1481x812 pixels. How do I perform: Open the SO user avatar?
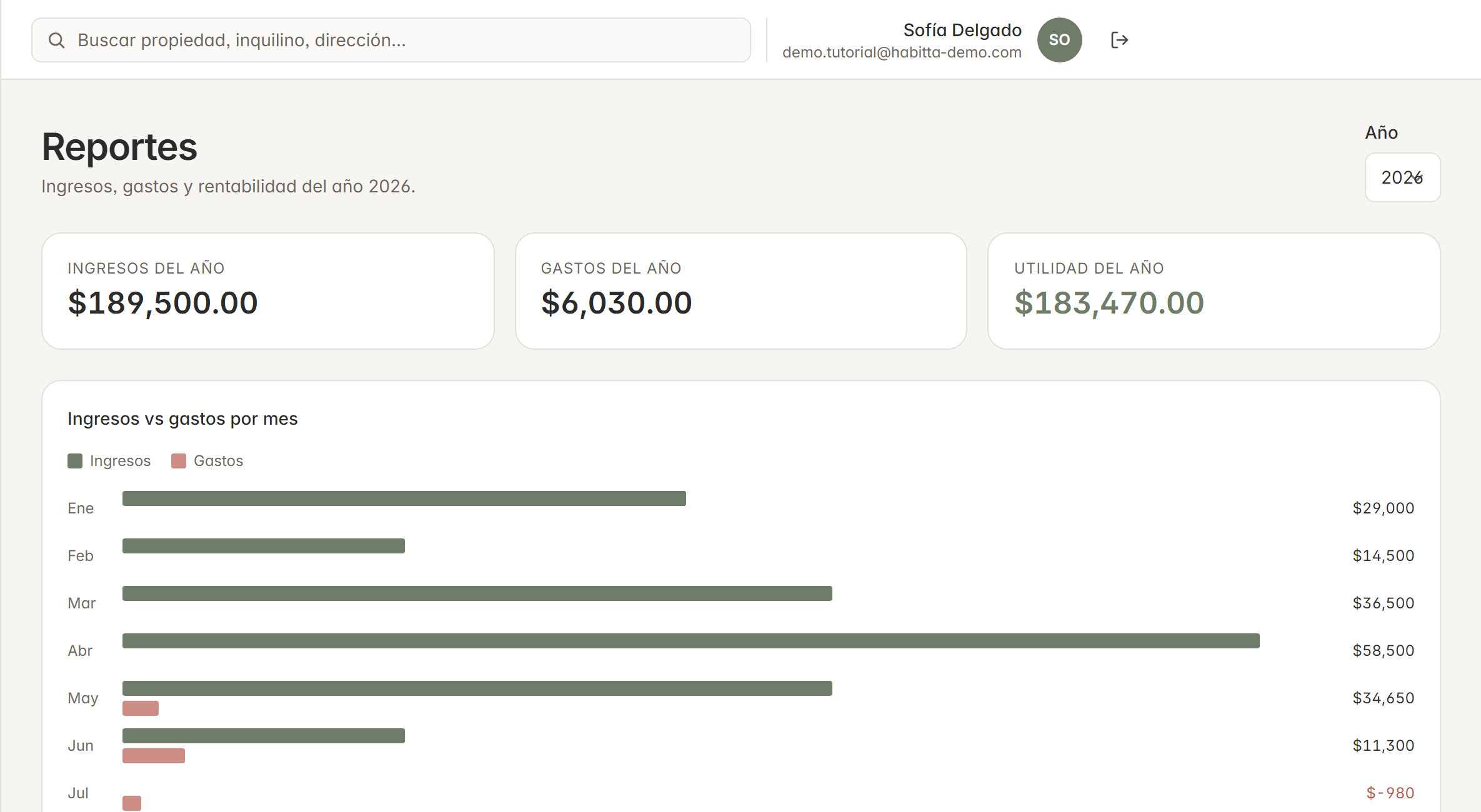point(1060,40)
